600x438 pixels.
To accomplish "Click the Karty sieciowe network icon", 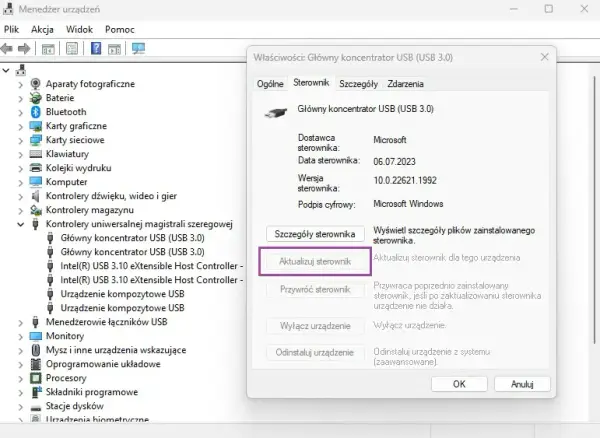I will [36, 140].
